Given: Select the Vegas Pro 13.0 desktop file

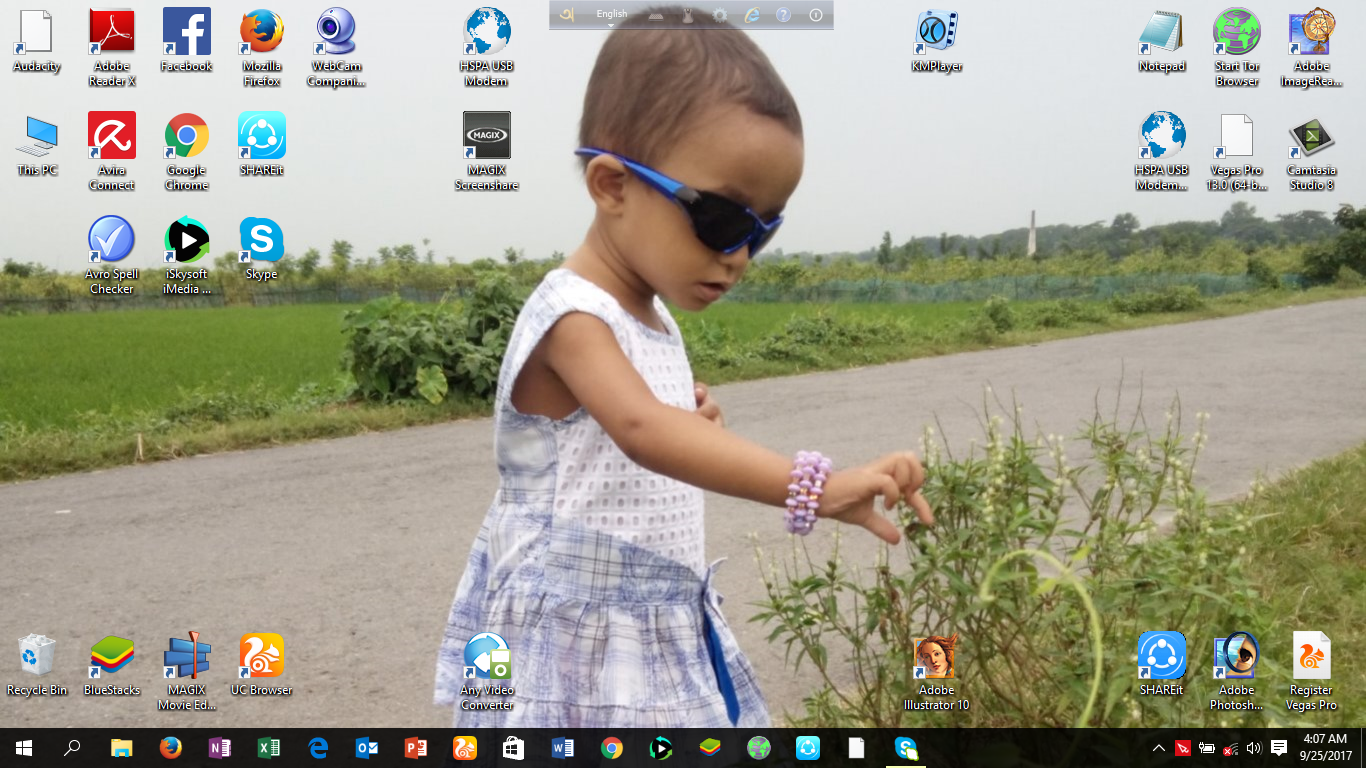Looking at the screenshot, I should click(1237, 152).
